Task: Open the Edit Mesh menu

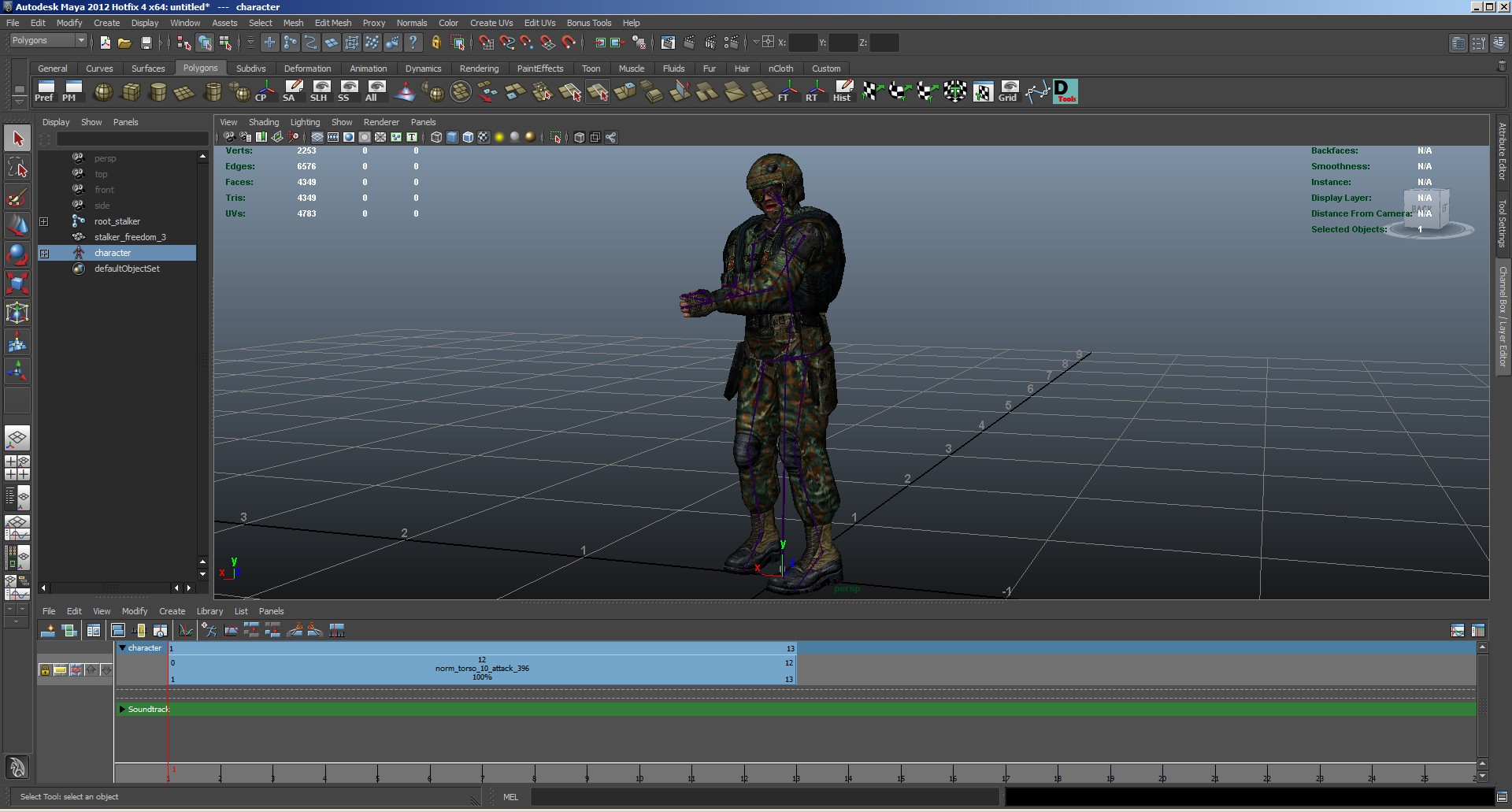Action: (332, 23)
